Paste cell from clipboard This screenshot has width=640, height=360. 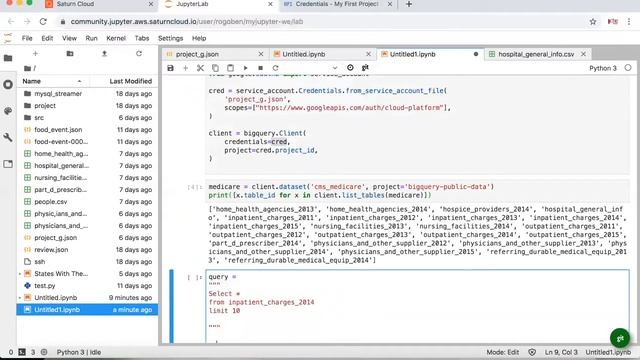230,68
